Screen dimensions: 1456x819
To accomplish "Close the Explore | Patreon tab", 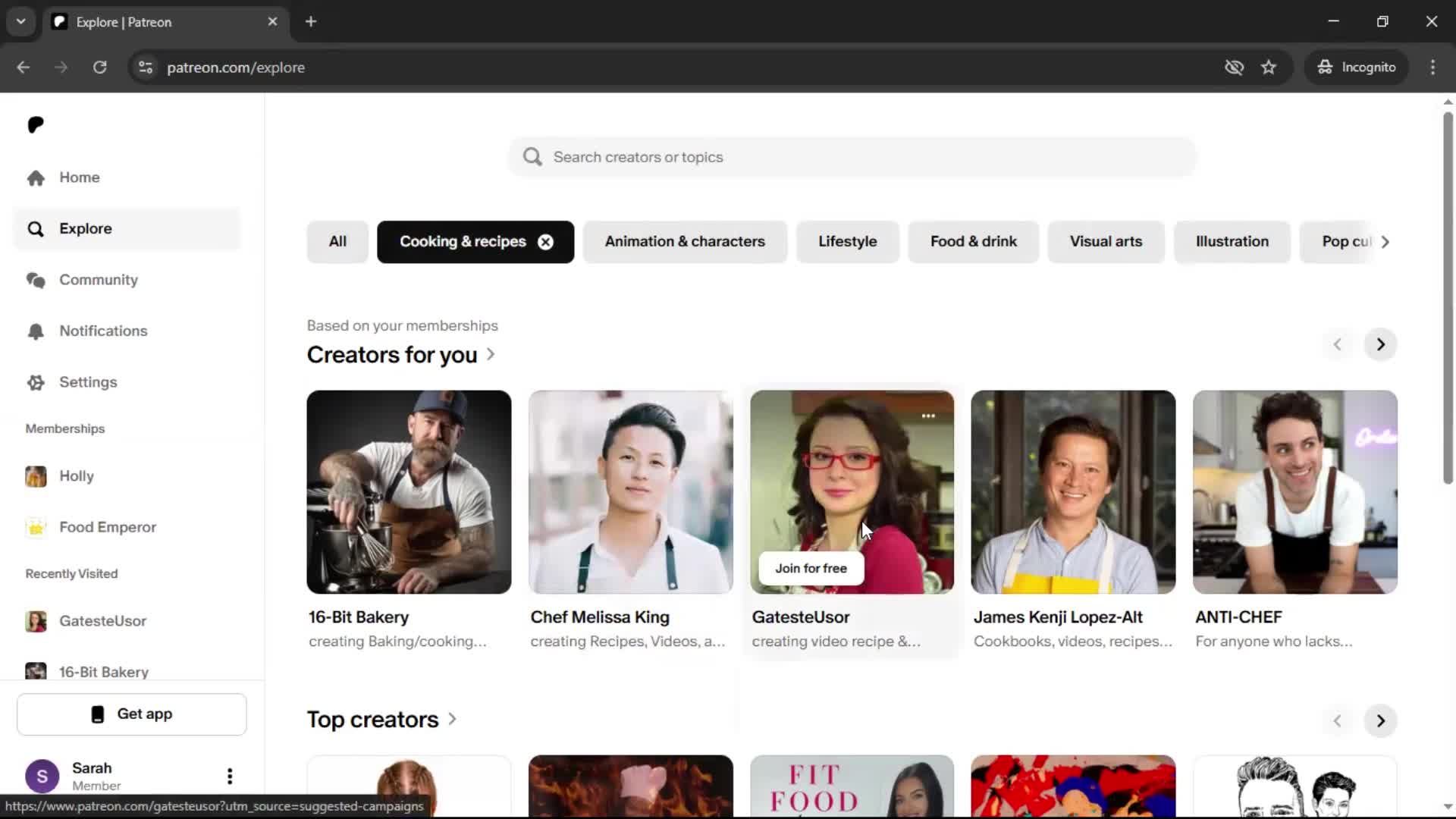I will (272, 22).
